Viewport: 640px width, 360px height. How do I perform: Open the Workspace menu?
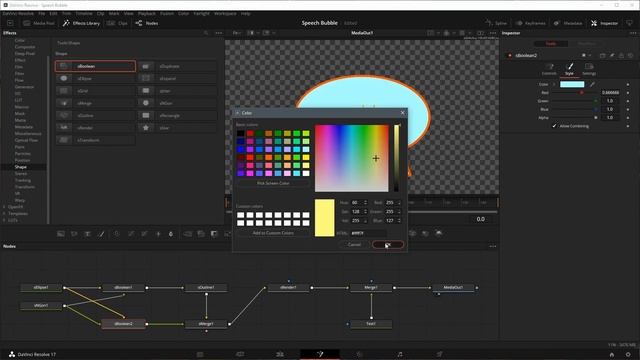click(225, 13)
